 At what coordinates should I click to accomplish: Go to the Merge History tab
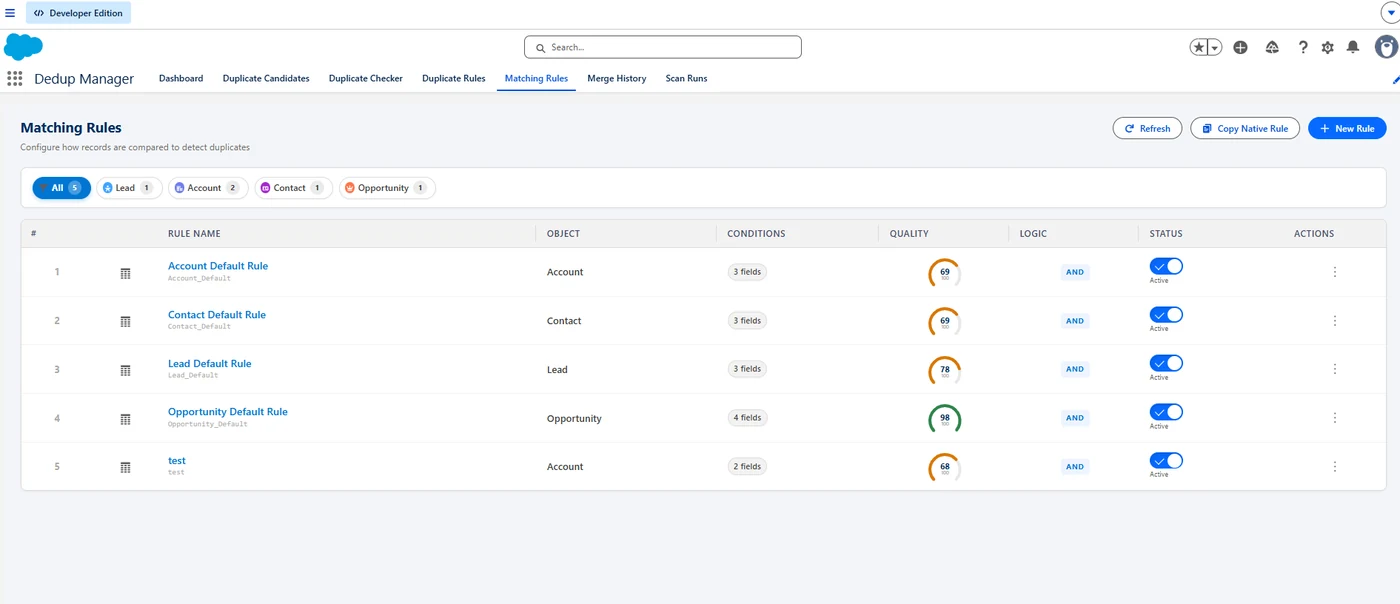[x=617, y=78]
